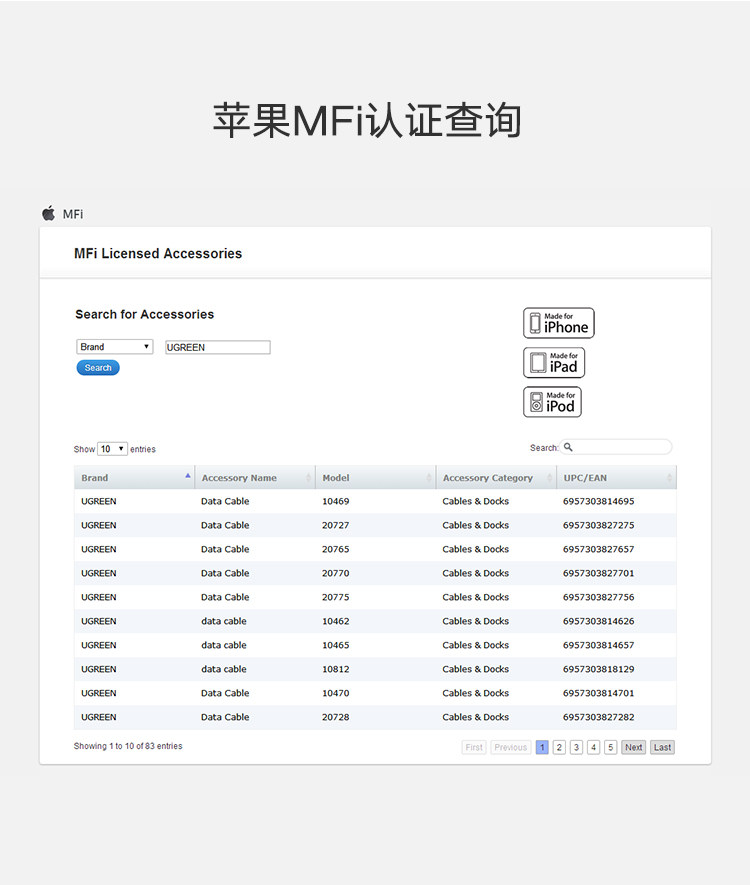Open the Show entries count dropdown
This screenshot has width=750, height=885.
112,449
